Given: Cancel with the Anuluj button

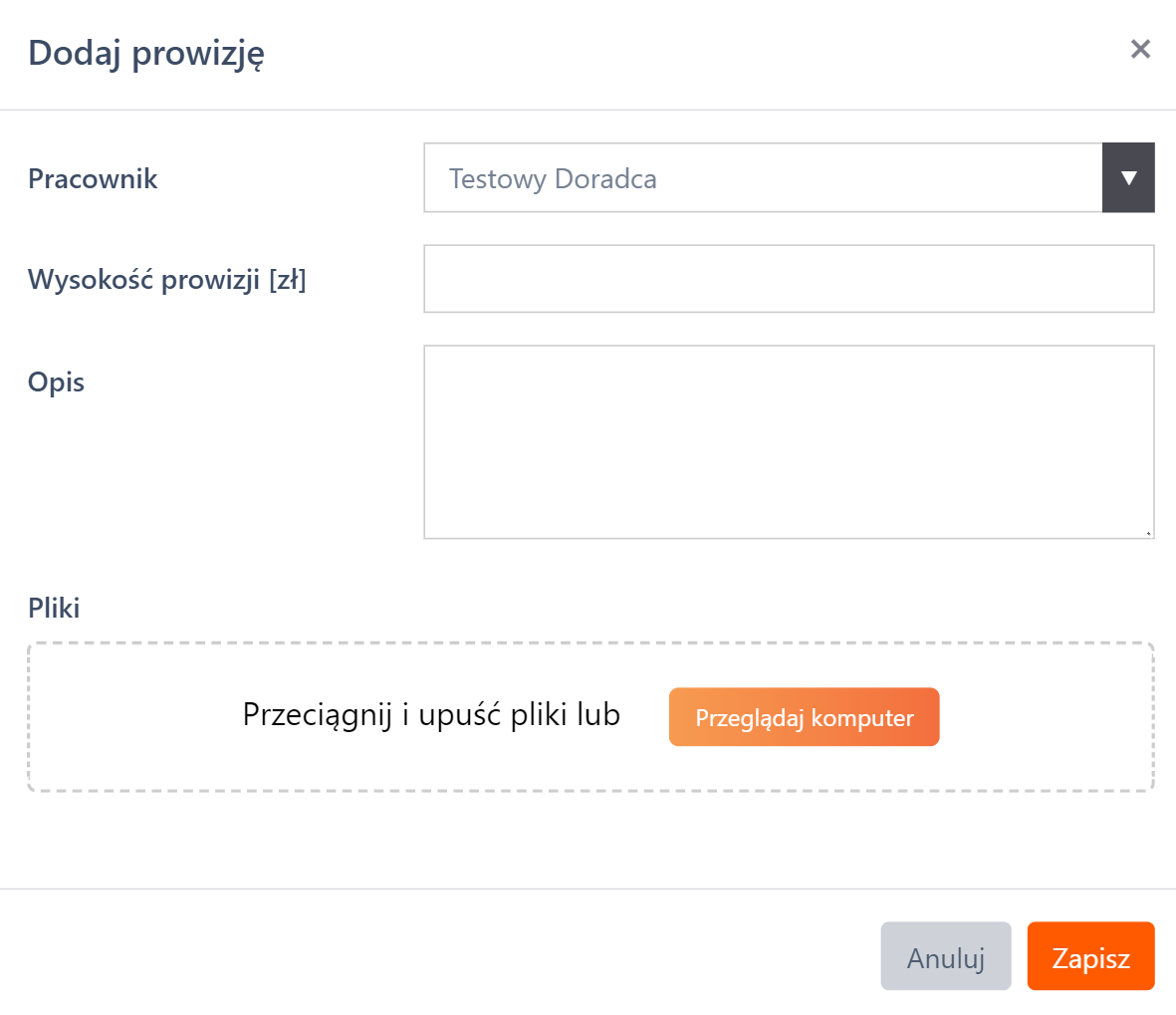Looking at the screenshot, I should (x=945, y=956).
